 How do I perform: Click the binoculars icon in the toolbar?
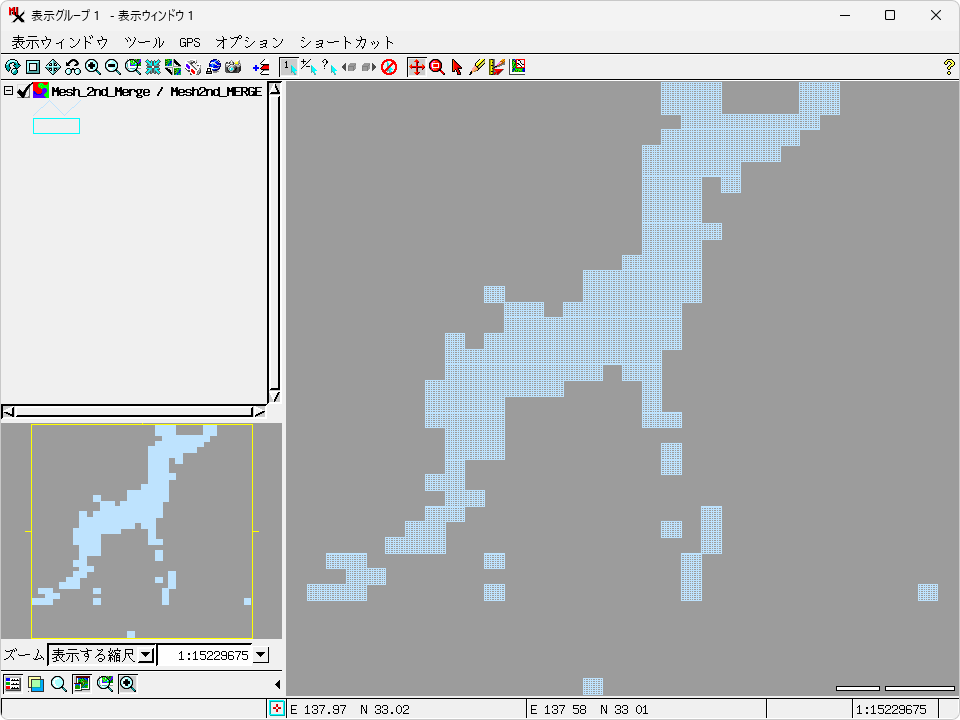click(x=73, y=67)
